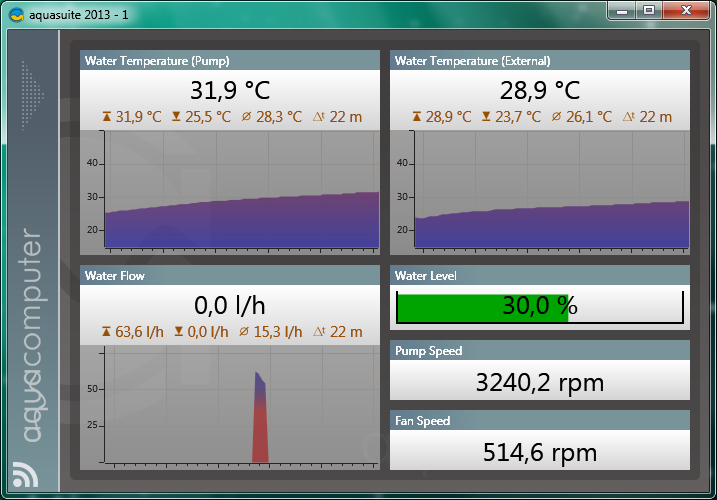Click pump temperature min icon
This screenshot has width=717, height=500.
pos(176,117)
